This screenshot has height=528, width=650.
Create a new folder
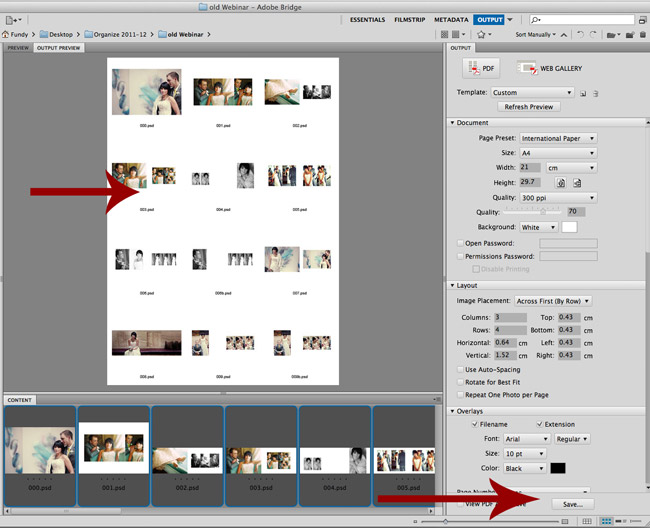point(630,35)
